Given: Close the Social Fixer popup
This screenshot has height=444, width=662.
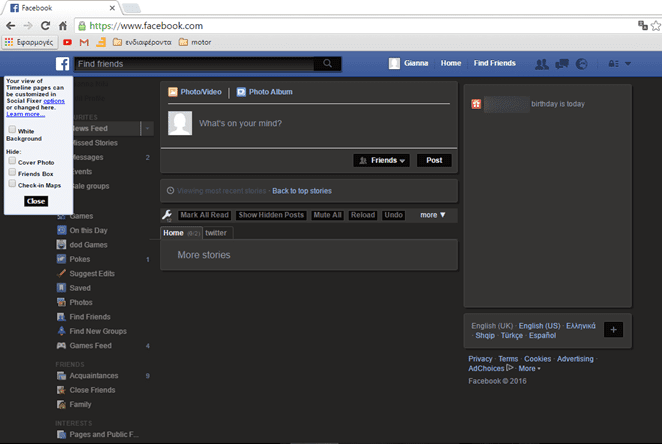Looking at the screenshot, I should point(36,201).
